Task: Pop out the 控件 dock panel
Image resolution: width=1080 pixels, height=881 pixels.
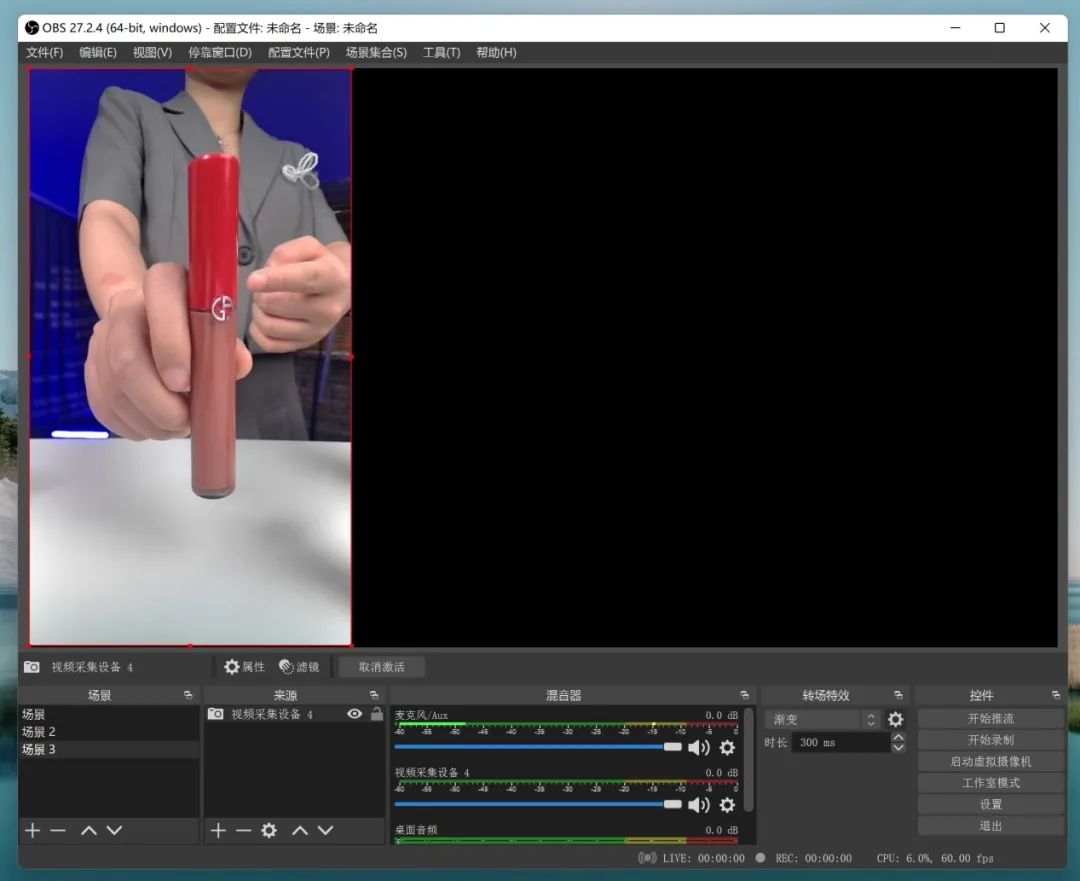Action: pyautogui.click(x=1056, y=695)
